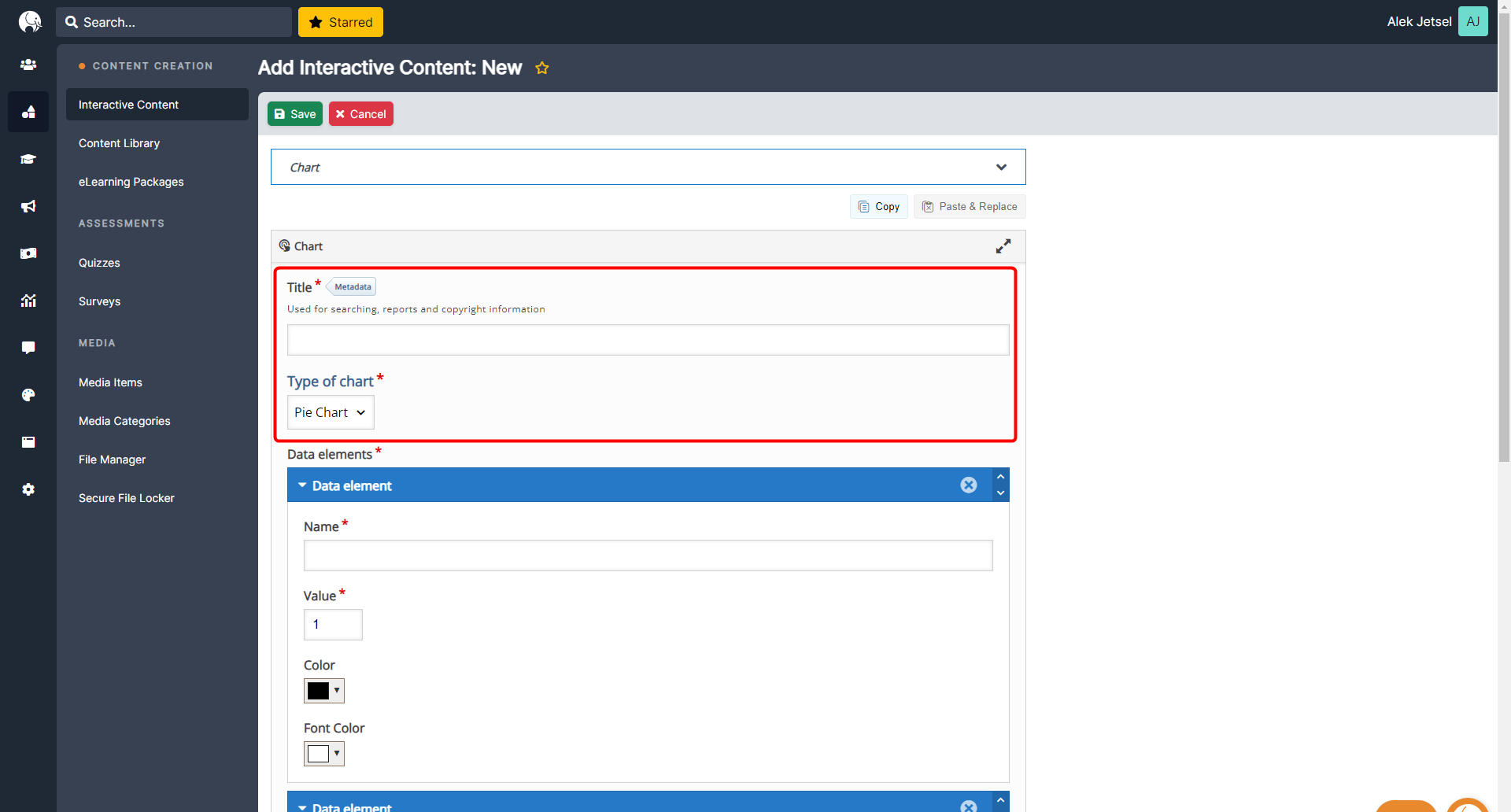Viewport: 1511px width, 812px height.
Task: Save the interactive content
Action: click(x=295, y=114)
